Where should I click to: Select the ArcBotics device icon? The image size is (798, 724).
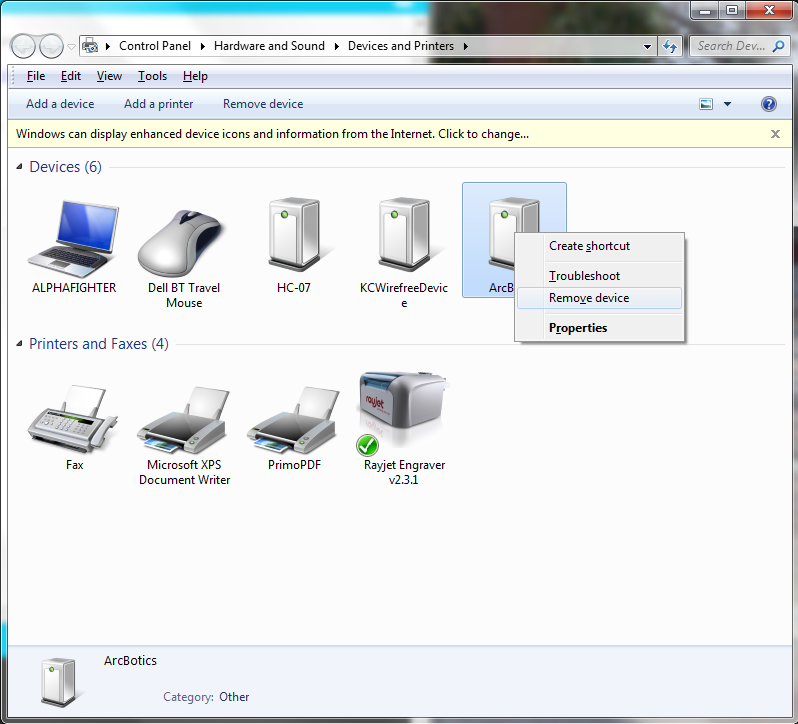coord(500,234)
